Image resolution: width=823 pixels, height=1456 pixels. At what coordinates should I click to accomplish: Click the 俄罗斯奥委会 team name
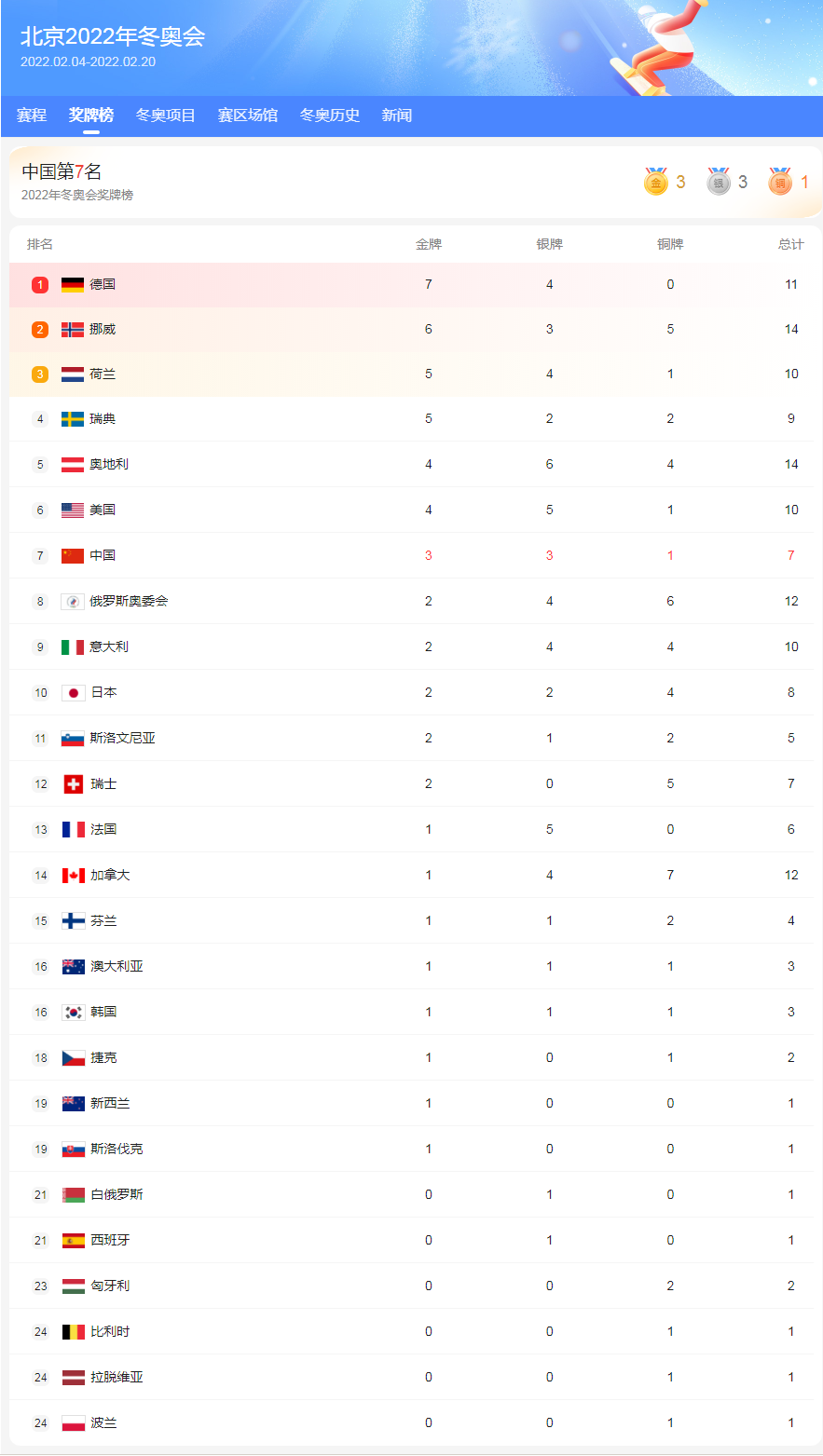pyautogui.click(x=129, y=602)
